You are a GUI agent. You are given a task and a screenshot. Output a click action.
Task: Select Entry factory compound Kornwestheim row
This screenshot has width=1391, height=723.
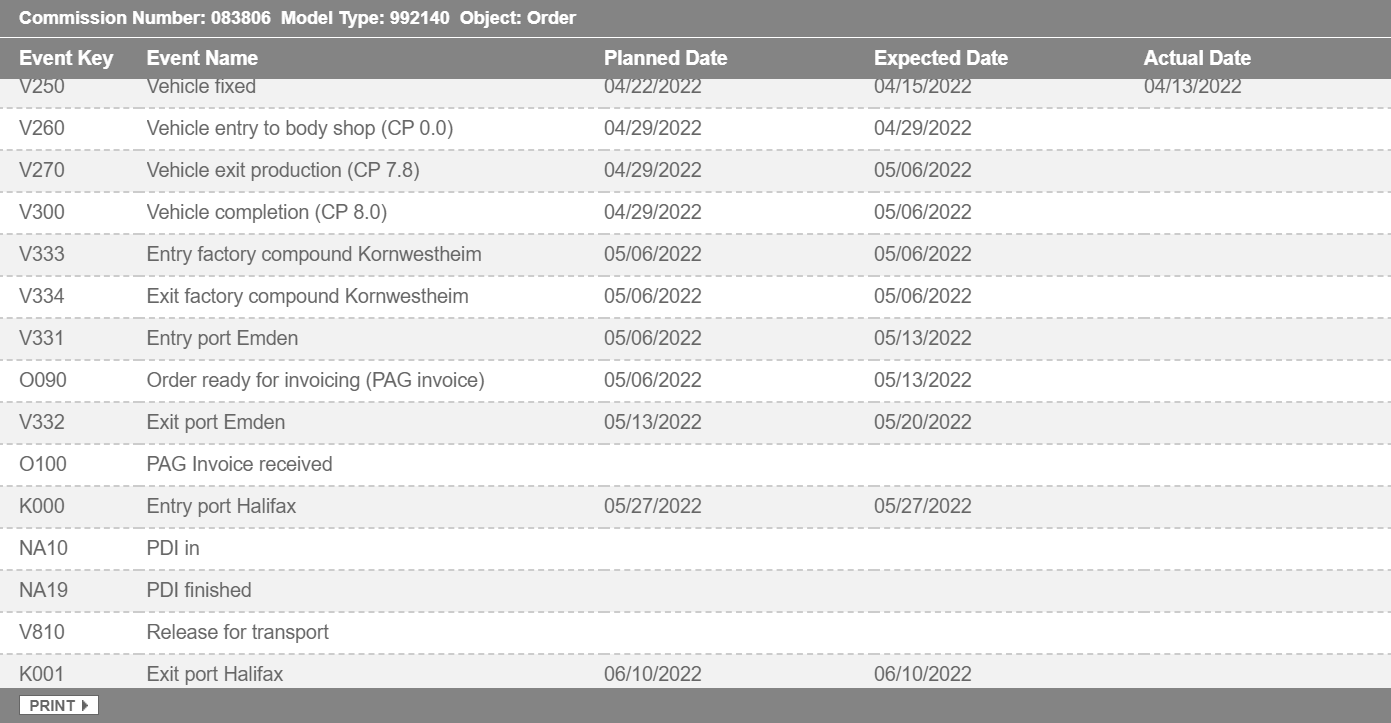314,254
